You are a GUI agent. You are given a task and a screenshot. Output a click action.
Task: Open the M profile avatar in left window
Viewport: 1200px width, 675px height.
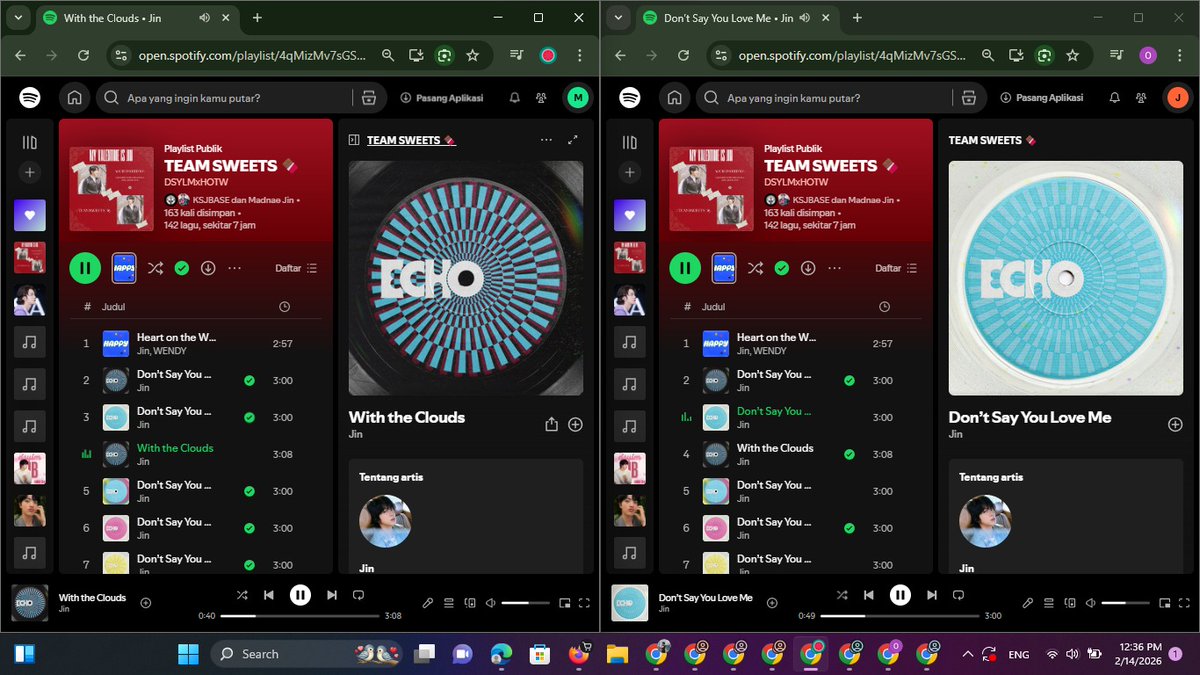[577, 98]
